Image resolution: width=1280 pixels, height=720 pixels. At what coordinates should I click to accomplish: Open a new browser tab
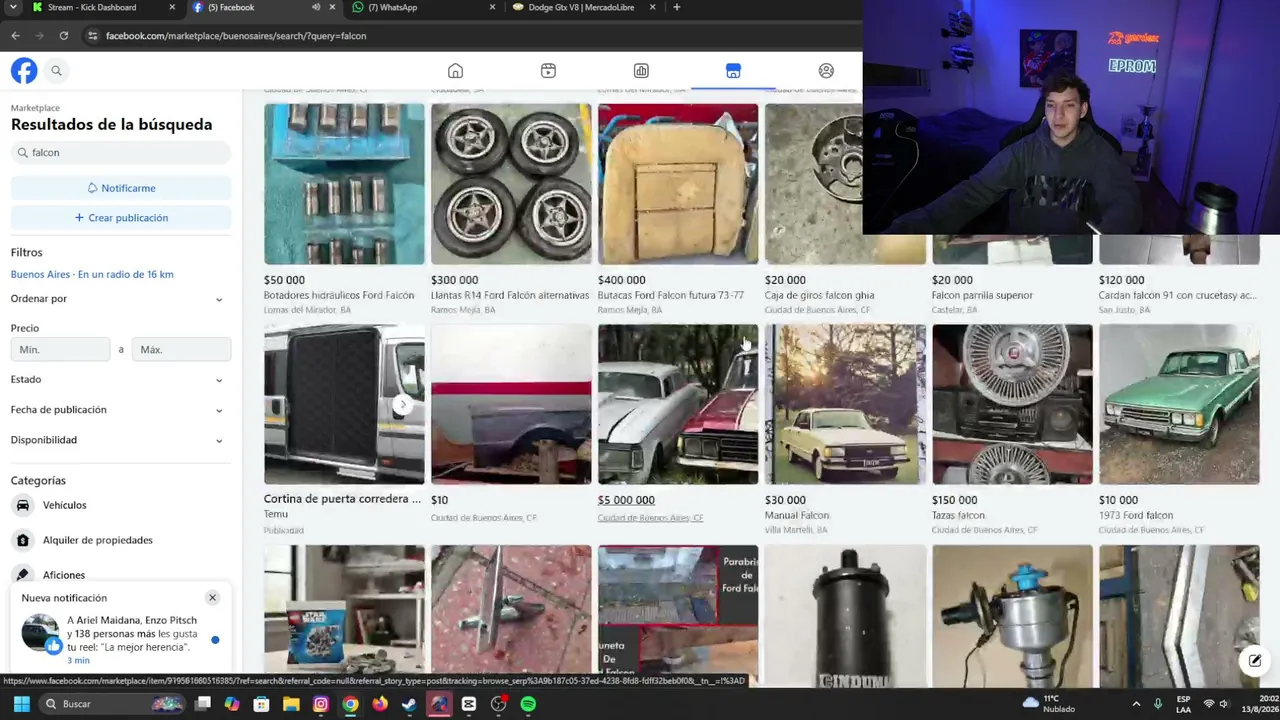pos(676,7)
